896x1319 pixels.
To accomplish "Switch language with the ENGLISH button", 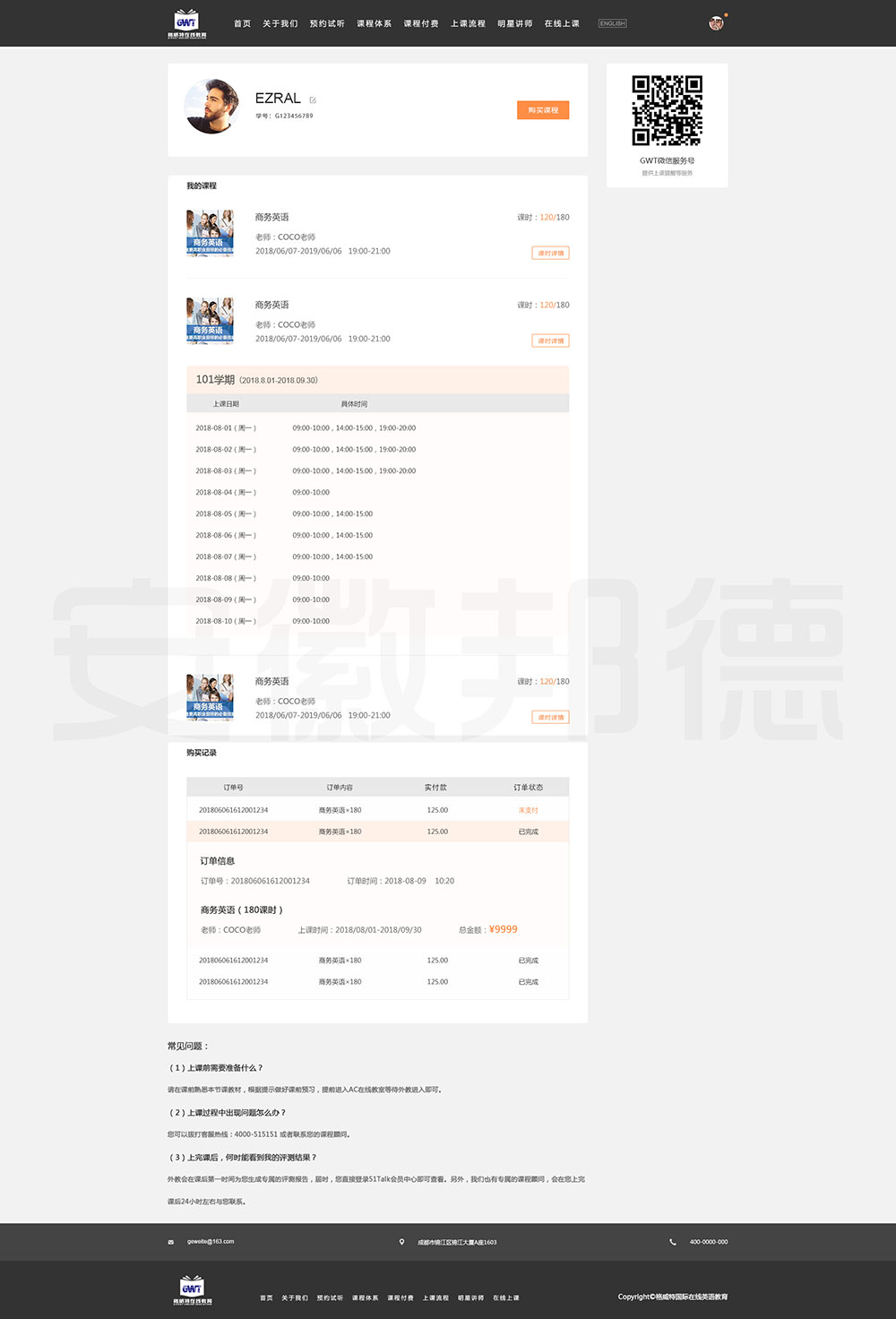I will pos(613,23).
